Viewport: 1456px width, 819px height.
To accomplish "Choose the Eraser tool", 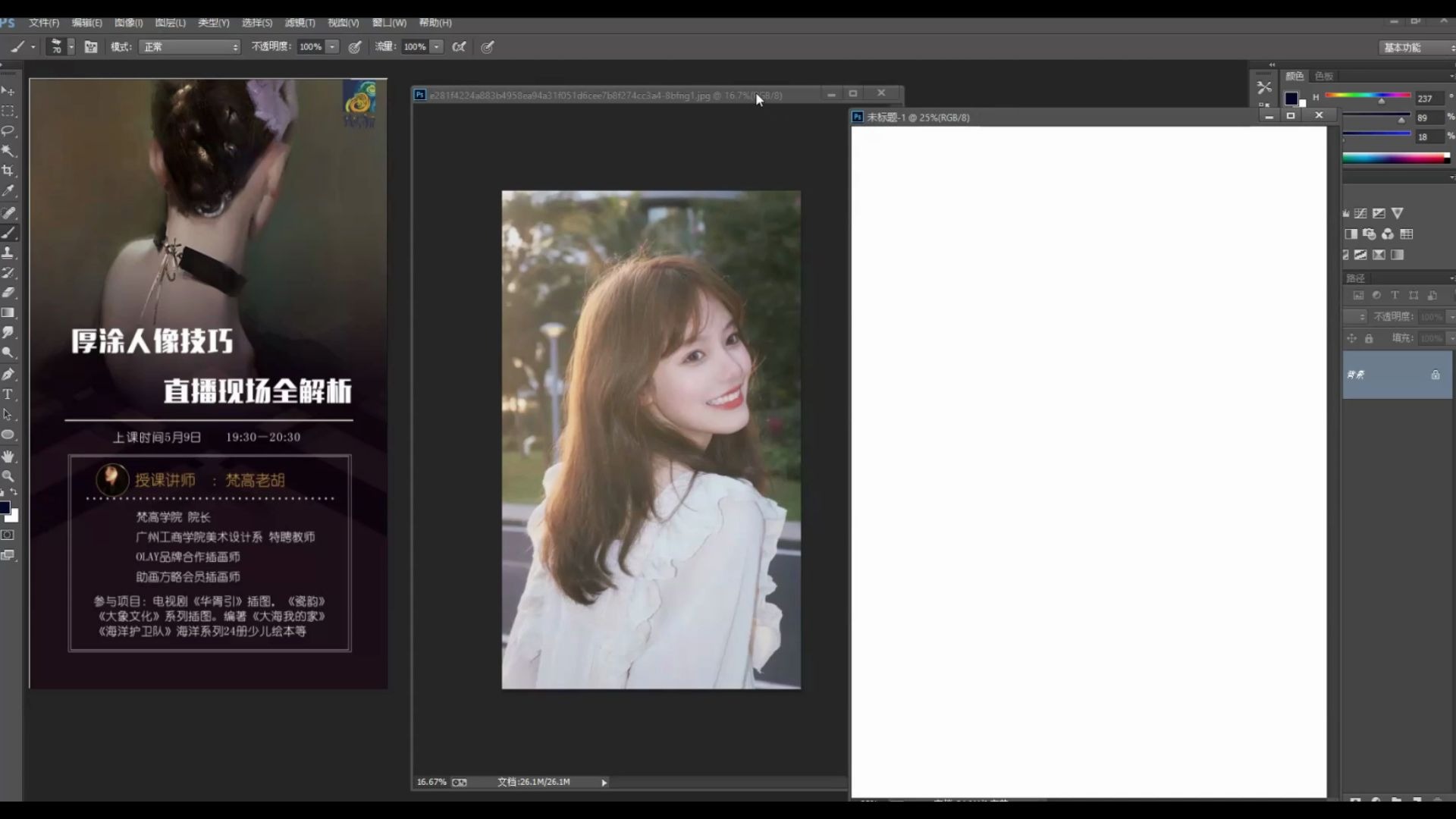I will (8, 293).
